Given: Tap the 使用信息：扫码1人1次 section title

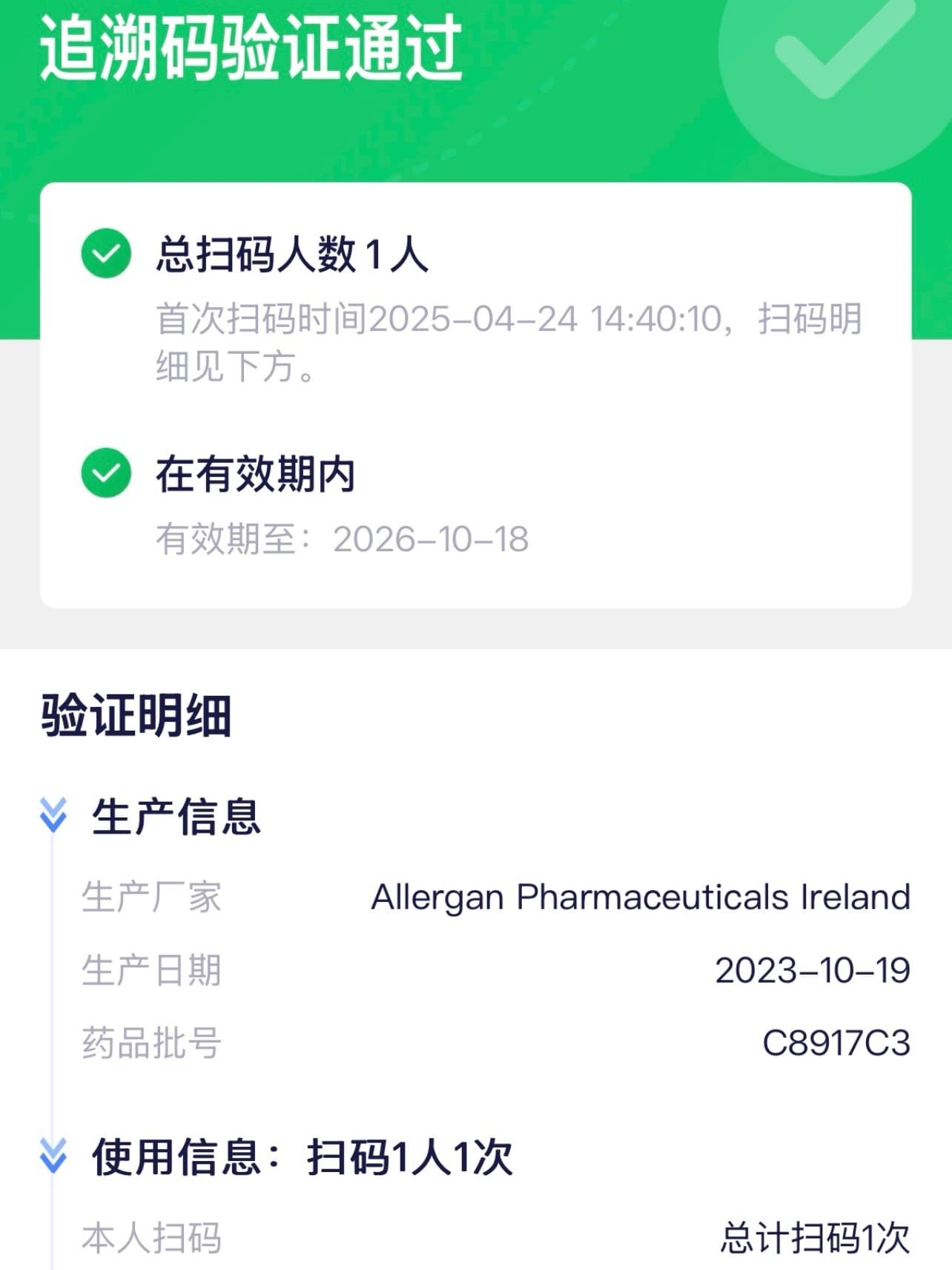Looking at the screenshot, I should [x=303, y=1157].
